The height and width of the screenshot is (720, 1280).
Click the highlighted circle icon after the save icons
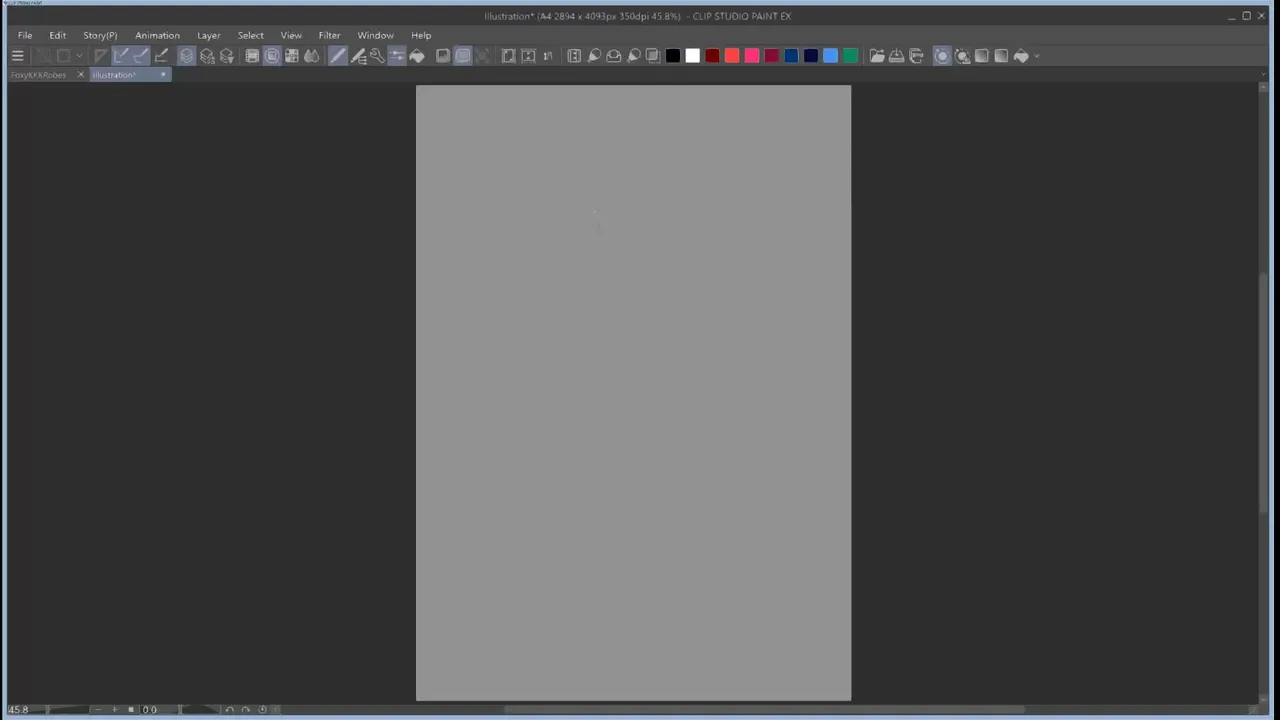coord(942,56)
